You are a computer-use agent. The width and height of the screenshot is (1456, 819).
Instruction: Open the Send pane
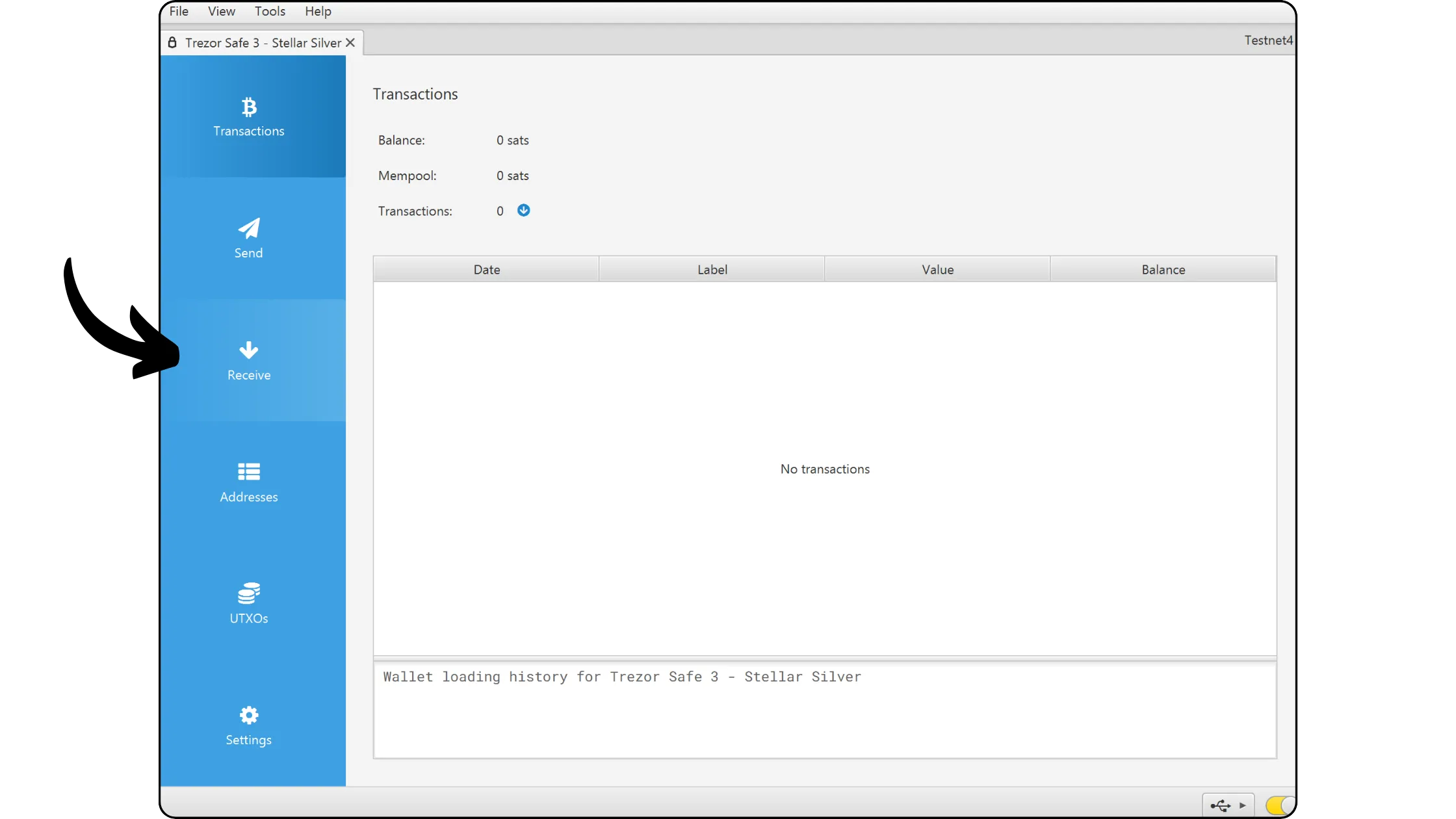point(253,239)
